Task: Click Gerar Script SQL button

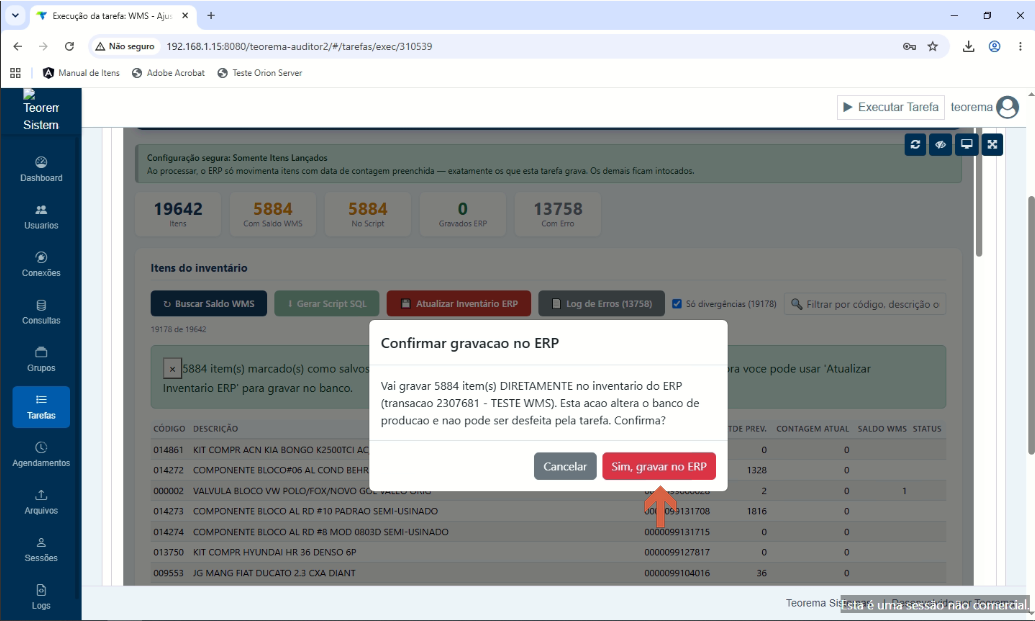Action: (x=327, y=304)
